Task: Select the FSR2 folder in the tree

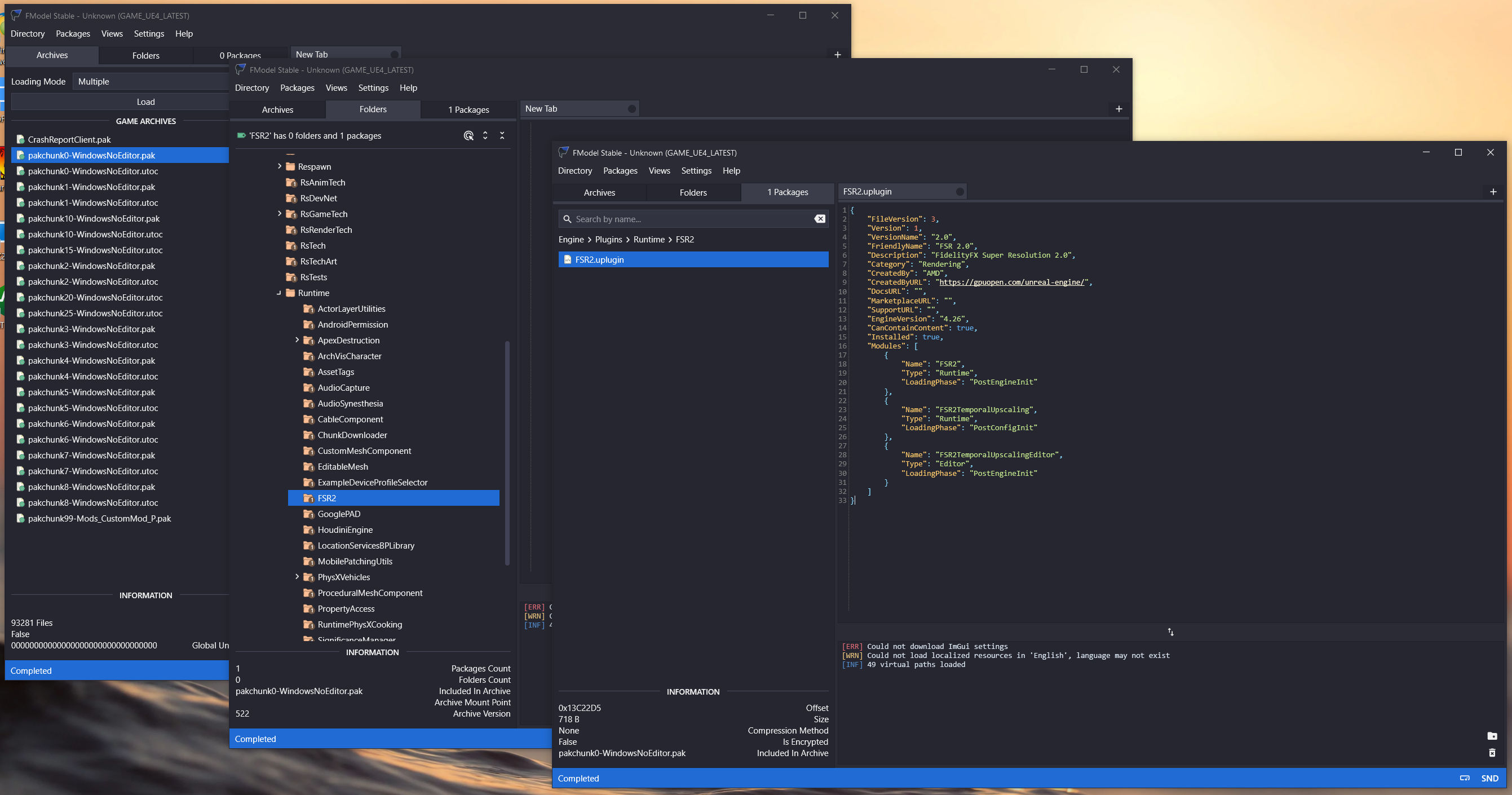Action: click(394, 498)
